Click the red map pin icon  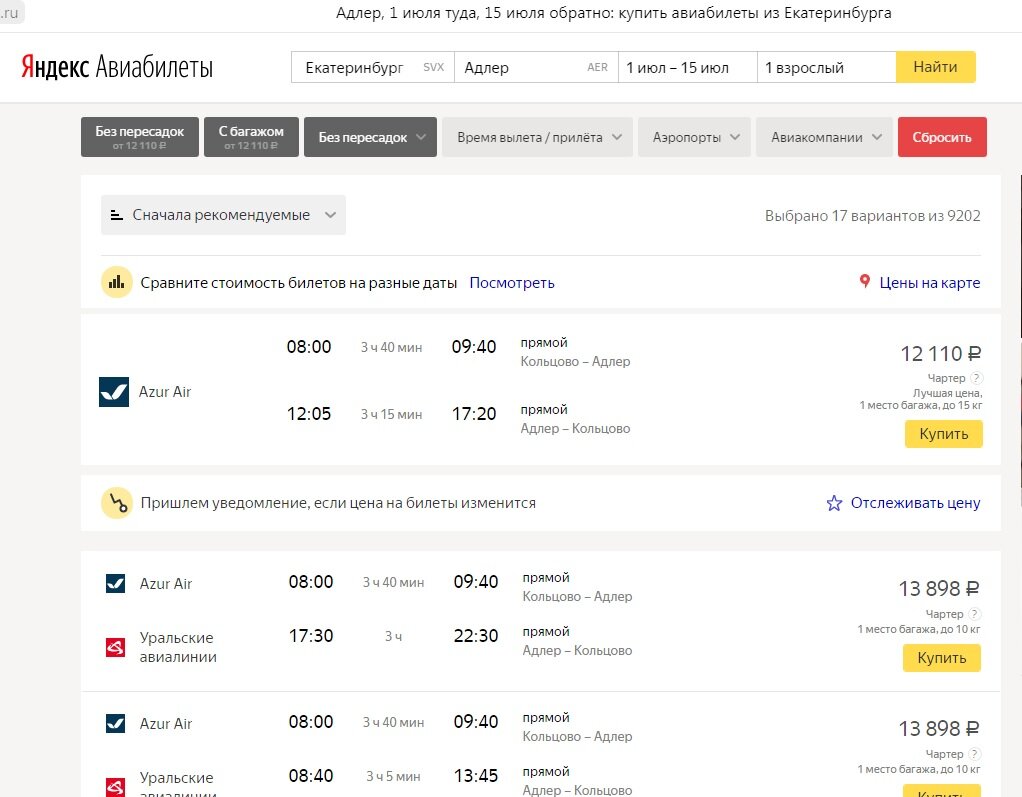tap(864, 282)
